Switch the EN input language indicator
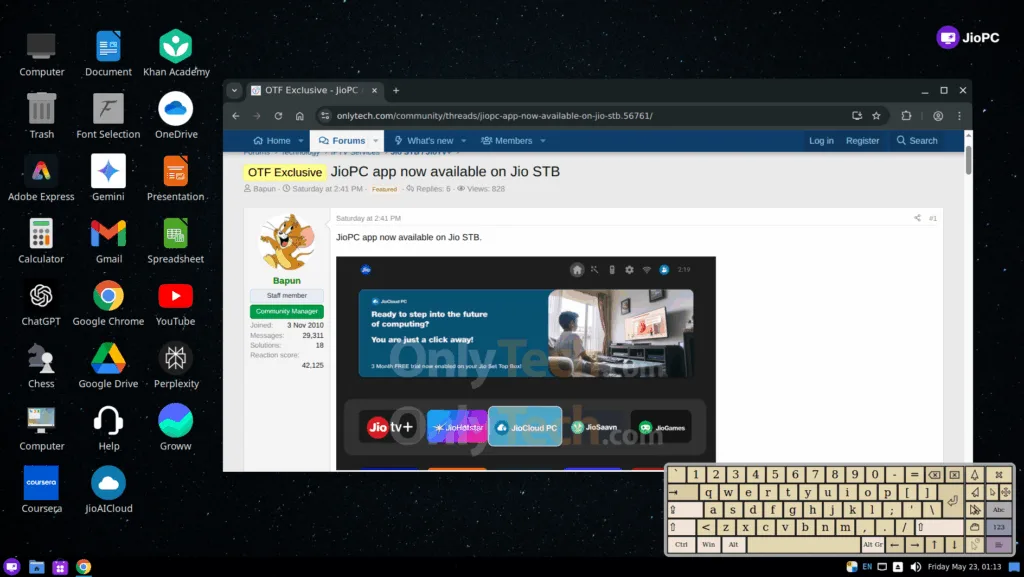Screen dimensions: 1024x577 867,567
